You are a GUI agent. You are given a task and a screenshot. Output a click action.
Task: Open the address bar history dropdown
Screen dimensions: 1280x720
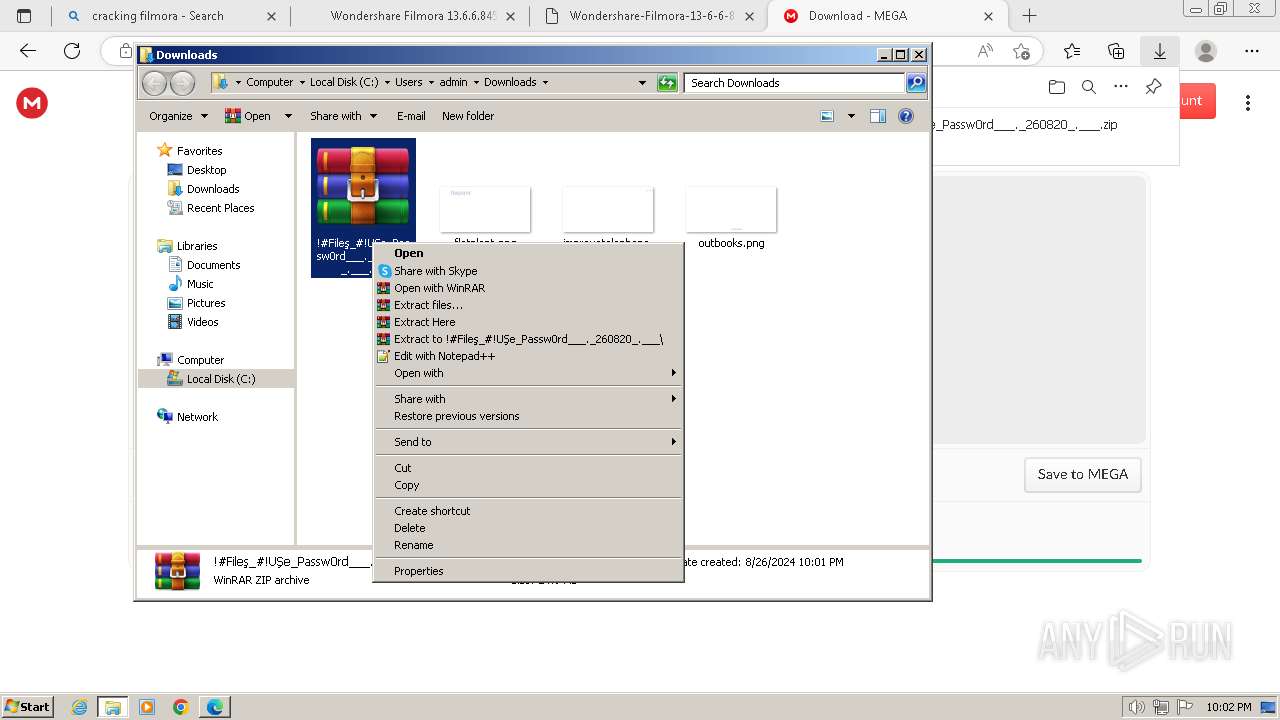tap(642, 83)
